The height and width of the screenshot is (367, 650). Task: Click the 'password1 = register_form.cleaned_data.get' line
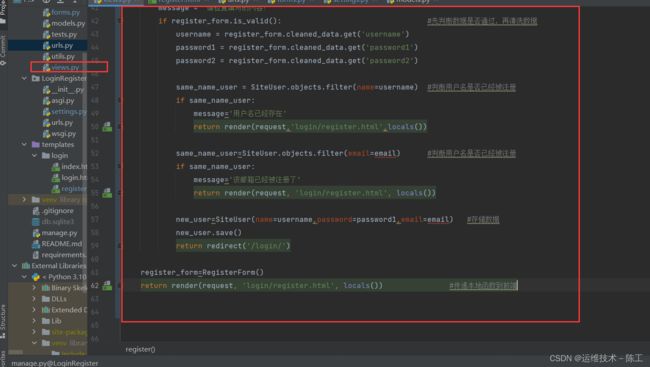coord(297,47)
